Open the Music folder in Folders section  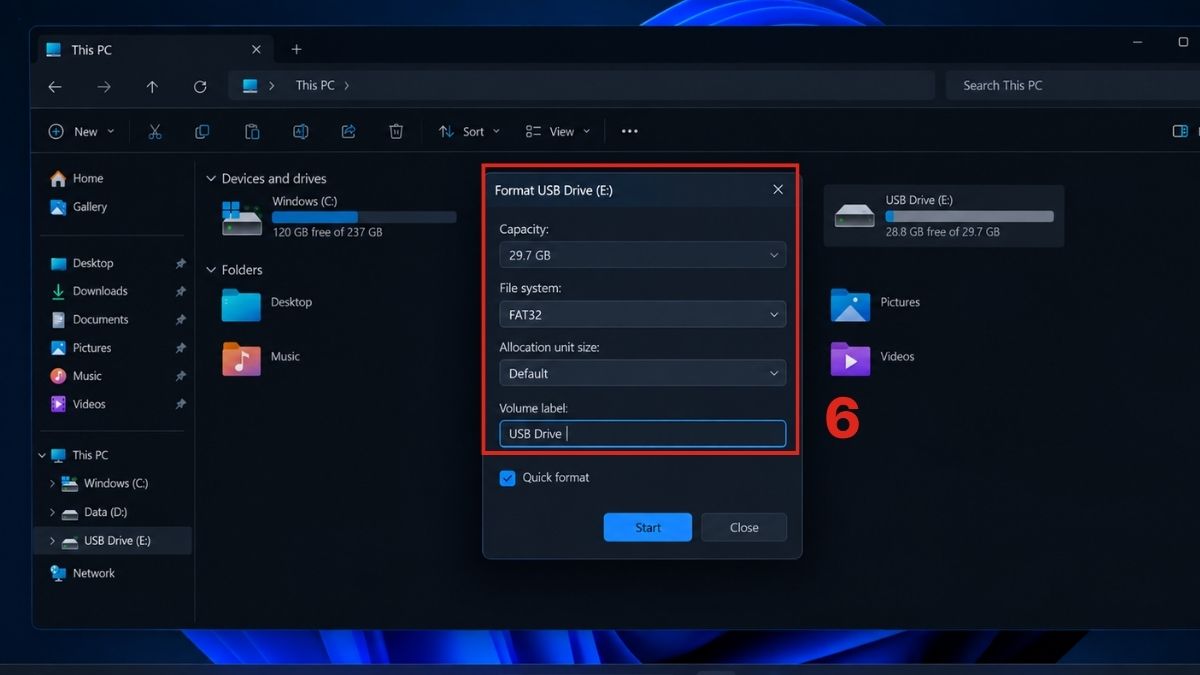pos(262,357)
